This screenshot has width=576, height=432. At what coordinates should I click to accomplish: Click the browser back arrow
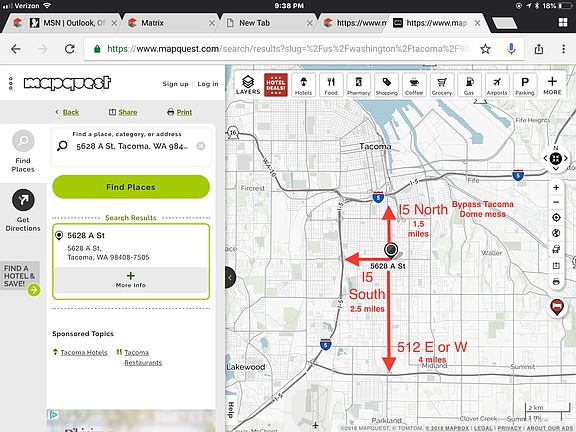tap(15, 49)
